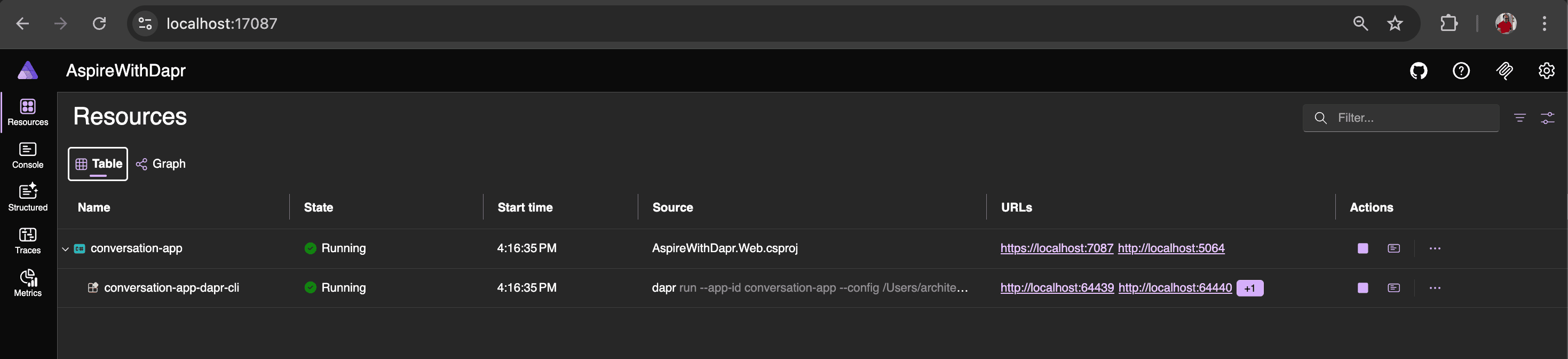
Task: Show the +1 additional URLs badge
Action: [1250, 288]
